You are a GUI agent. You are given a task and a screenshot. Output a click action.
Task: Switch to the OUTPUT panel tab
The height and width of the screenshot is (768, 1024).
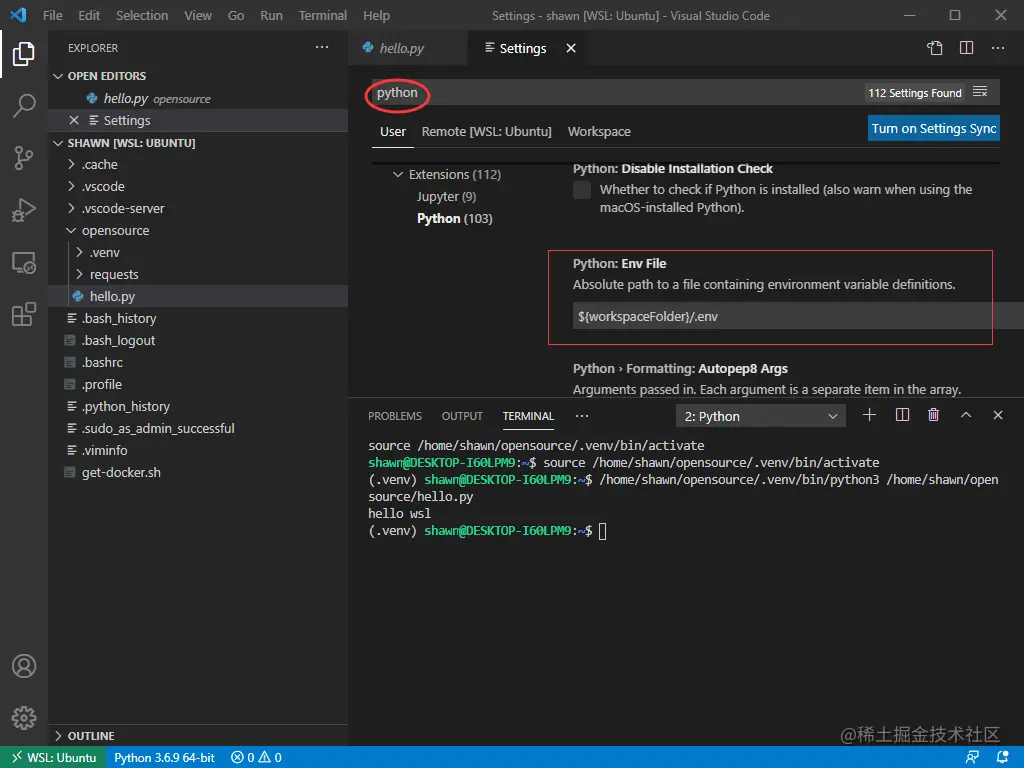point(462,416)
